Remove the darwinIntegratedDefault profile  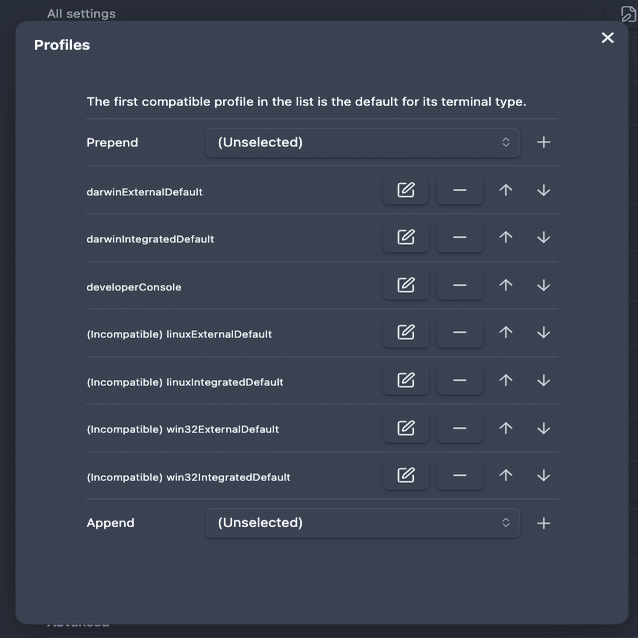460,238
